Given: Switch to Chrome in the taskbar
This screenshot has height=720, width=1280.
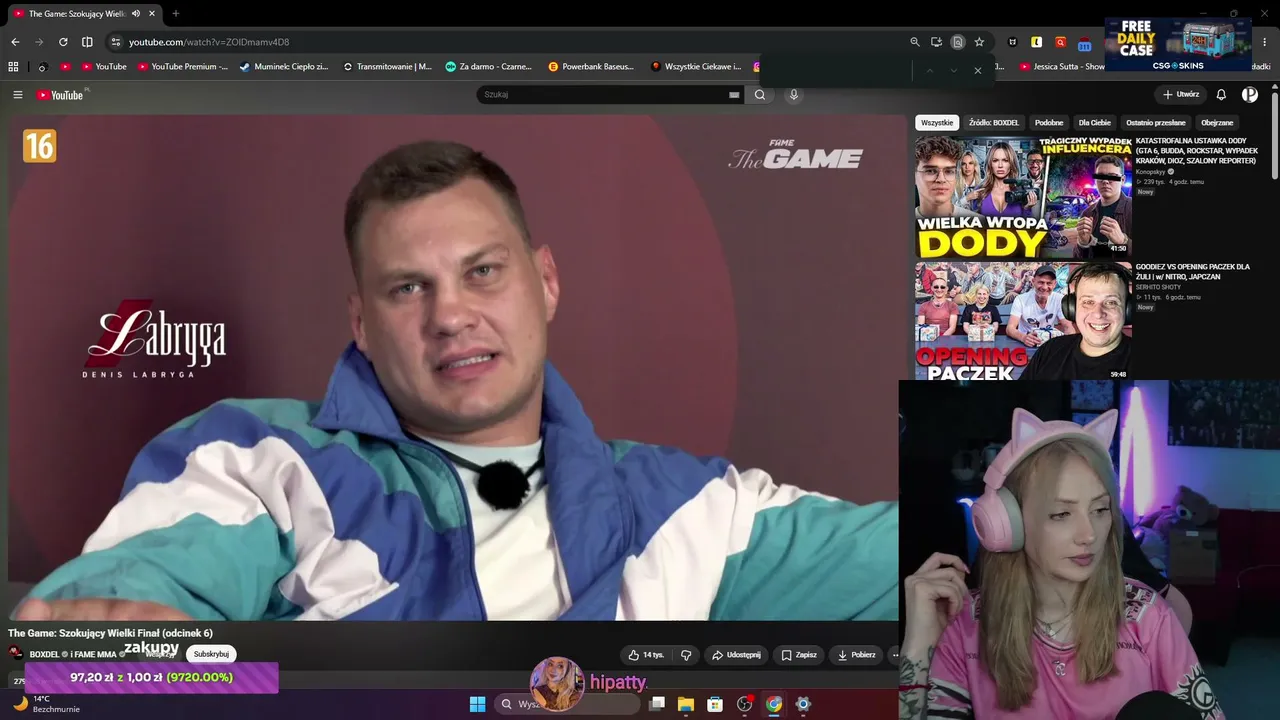Looking at the screenshot, I should tap(774, 704).
